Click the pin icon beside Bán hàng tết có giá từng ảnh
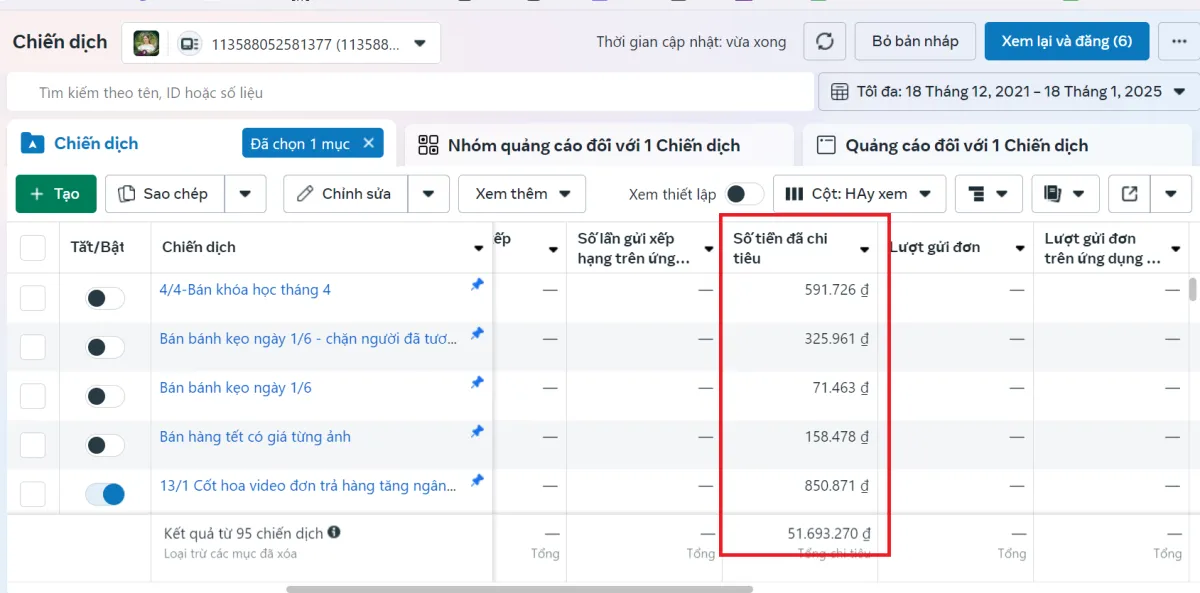 coord(477,432)
